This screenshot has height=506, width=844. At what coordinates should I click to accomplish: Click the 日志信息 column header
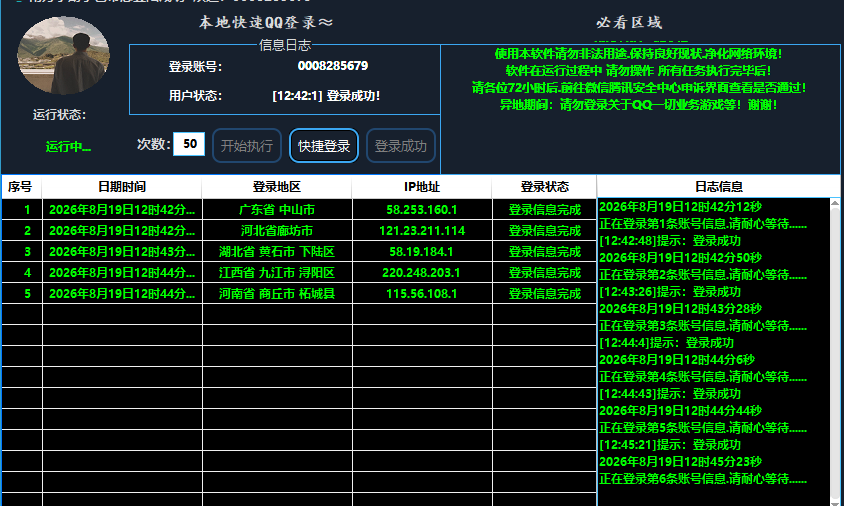[x=719, y=187]
